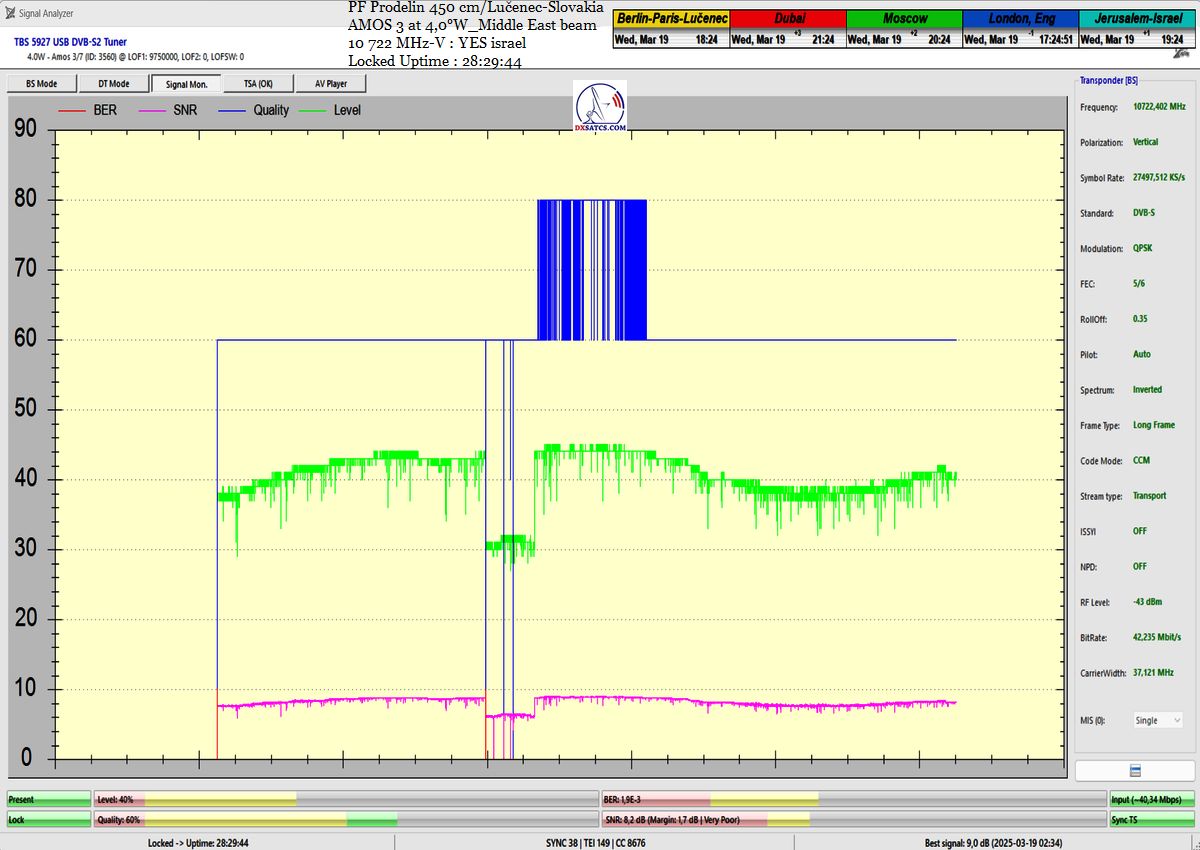Click Dubai time 21:24
This screenshot has width=1200, height=850.
824,40
